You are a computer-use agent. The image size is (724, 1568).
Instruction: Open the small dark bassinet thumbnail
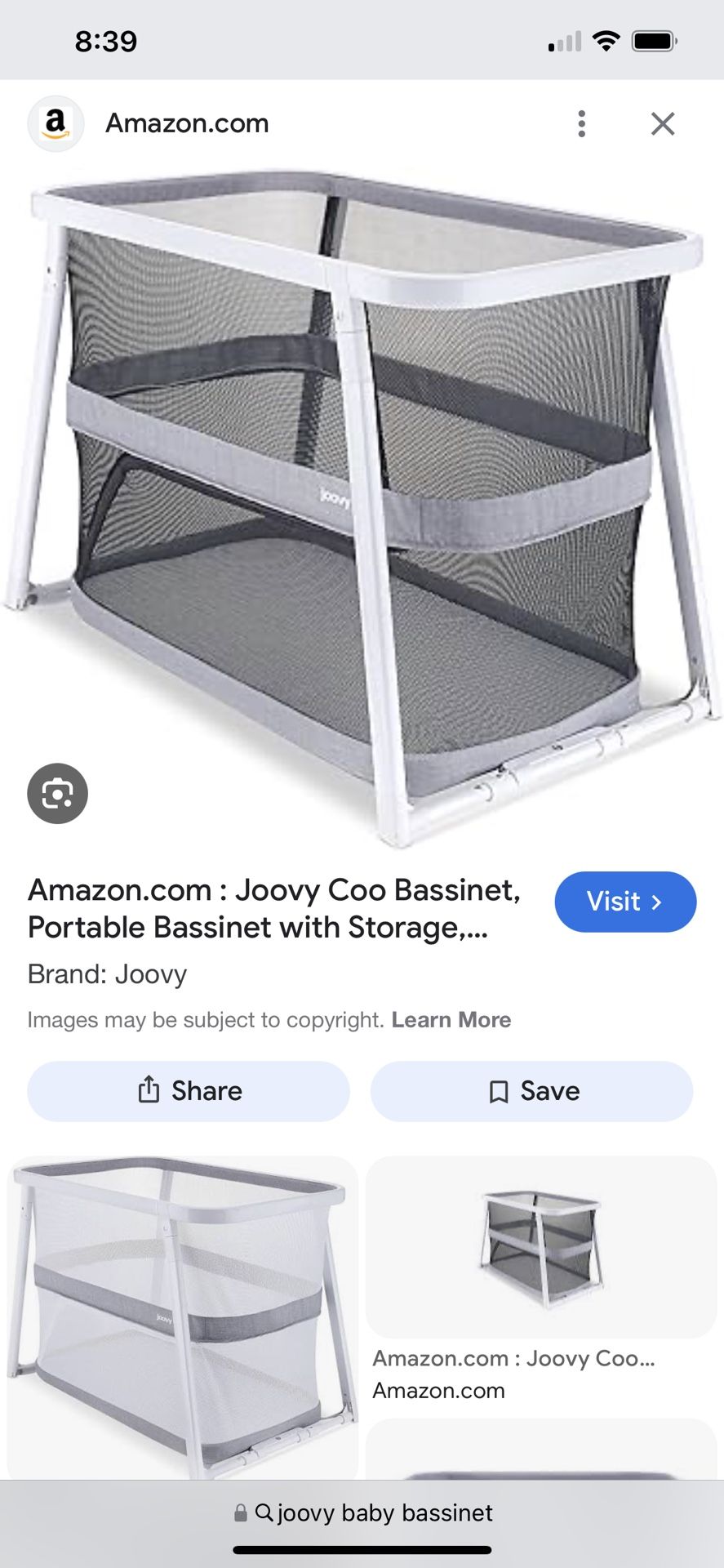[541, 1247]
